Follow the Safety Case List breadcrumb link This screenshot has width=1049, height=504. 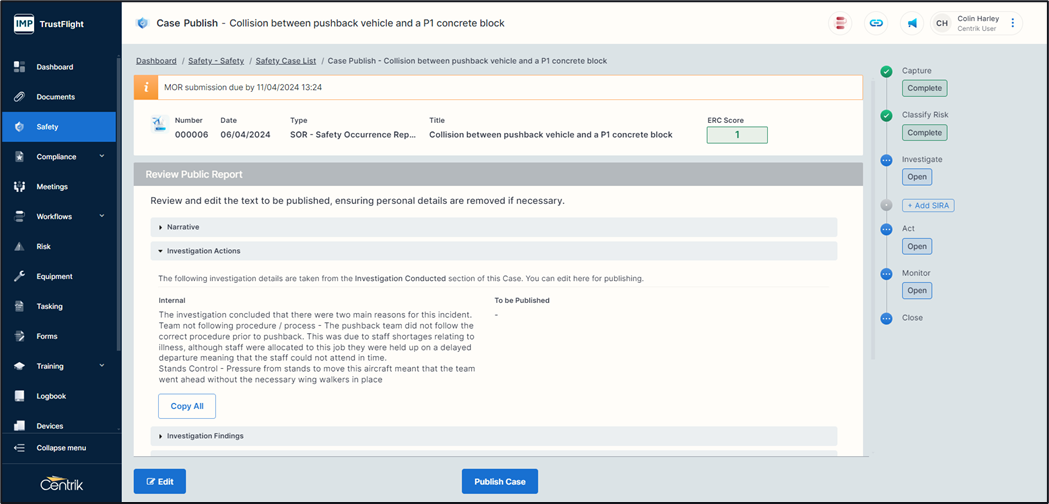[284, 61]
